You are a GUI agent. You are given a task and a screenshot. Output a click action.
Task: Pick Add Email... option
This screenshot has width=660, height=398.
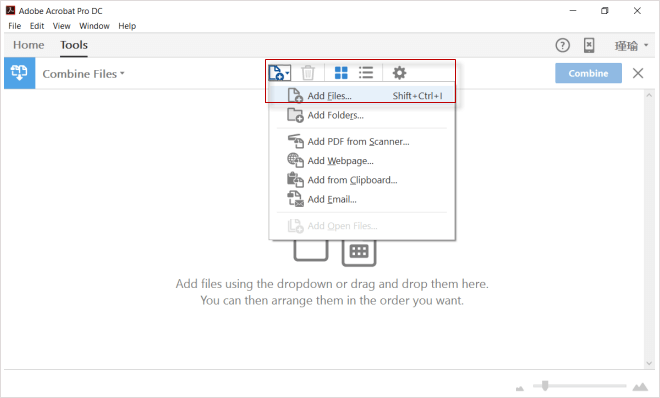tap(362, 199)
